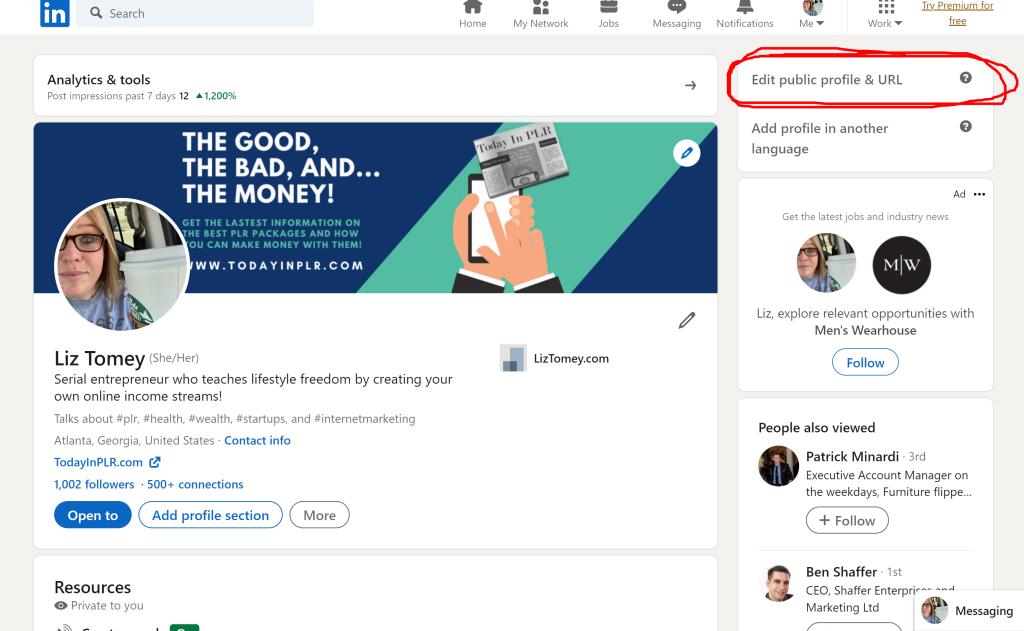Click Edit public profile & URL
The height and width of the screenshot is (631, 1024).
pyautogui.click(x=827, y=80)
